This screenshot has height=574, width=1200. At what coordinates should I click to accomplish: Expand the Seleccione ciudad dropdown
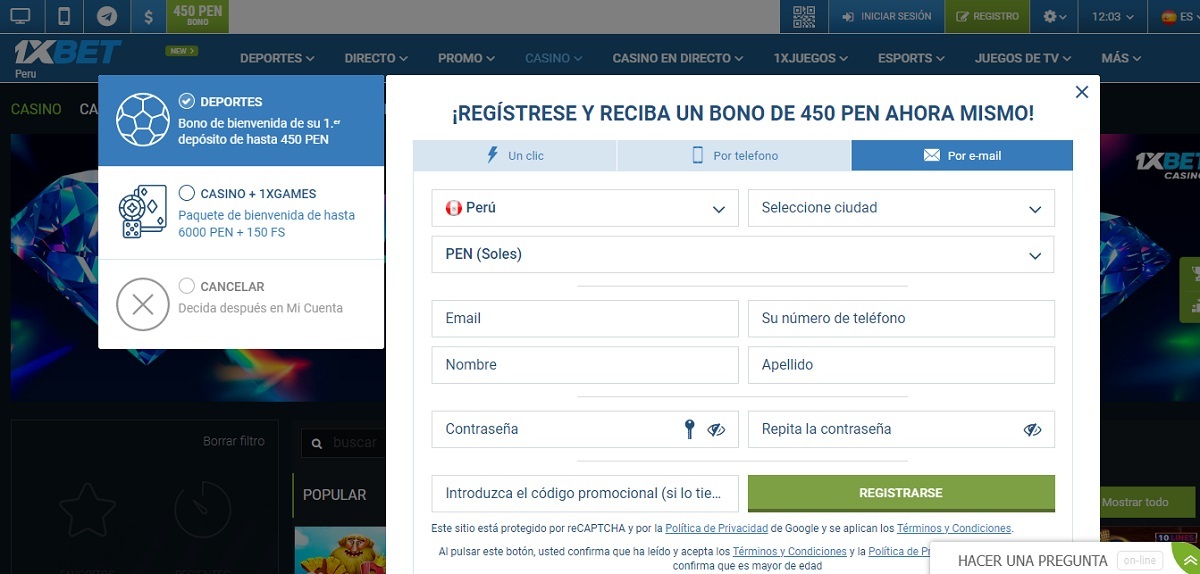click(900, 208)
